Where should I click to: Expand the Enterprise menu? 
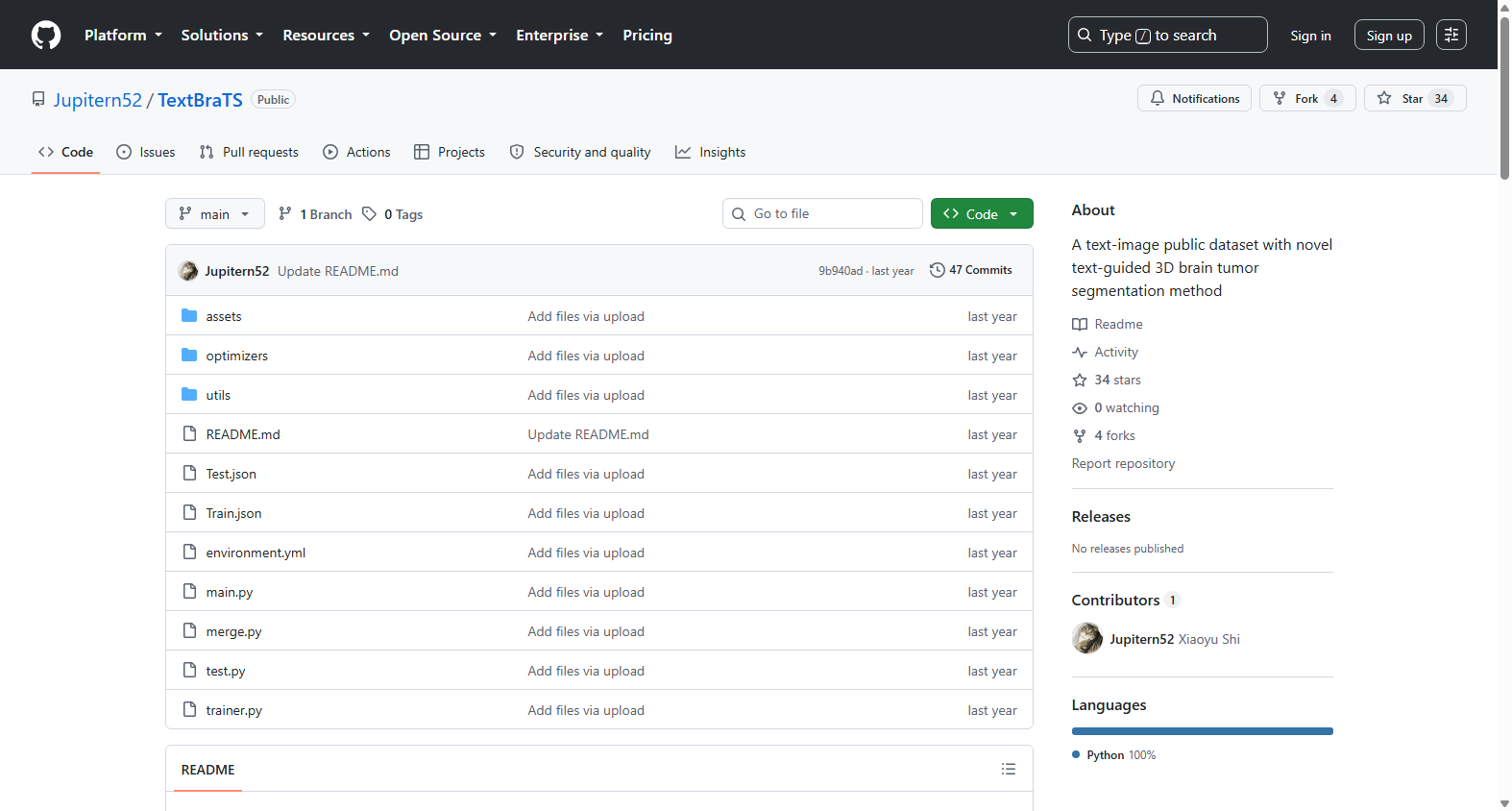559,36
